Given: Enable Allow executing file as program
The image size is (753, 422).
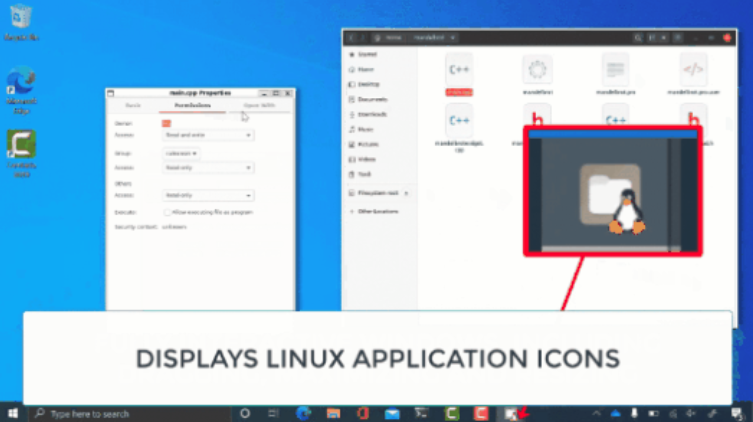Looking at the screenshot, I should click(x=167, y=212).
